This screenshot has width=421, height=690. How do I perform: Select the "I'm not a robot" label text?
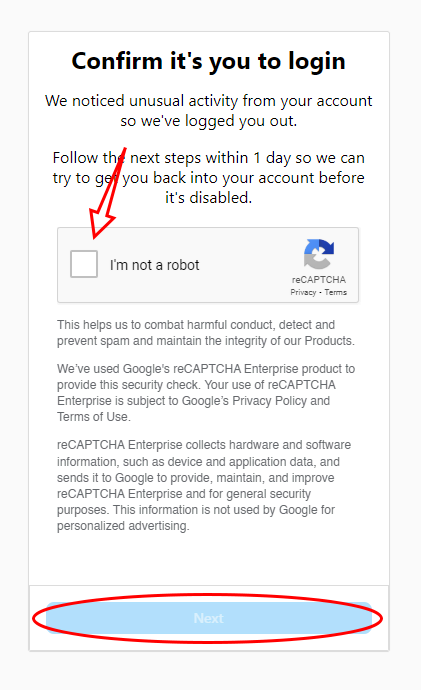click(x=154, y=265)
